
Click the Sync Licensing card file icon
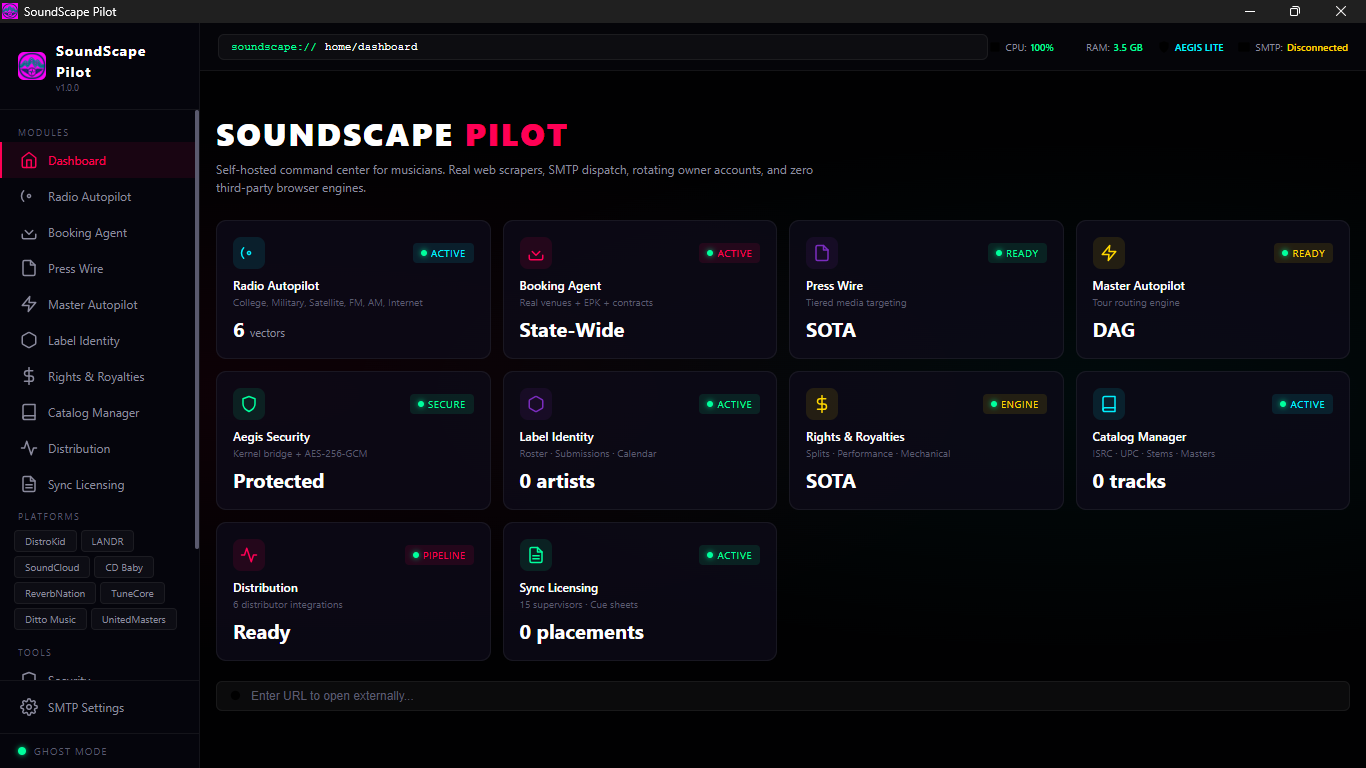535,555
